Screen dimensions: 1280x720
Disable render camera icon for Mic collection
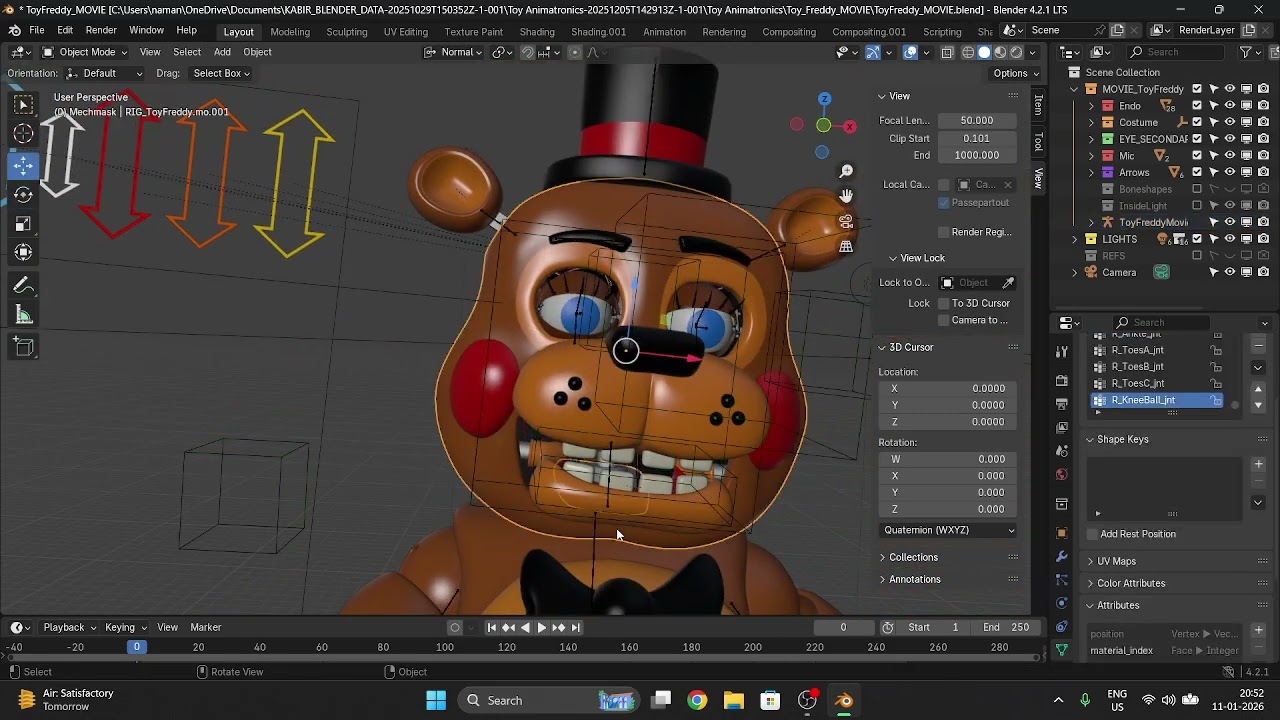tap(1263, 156)
